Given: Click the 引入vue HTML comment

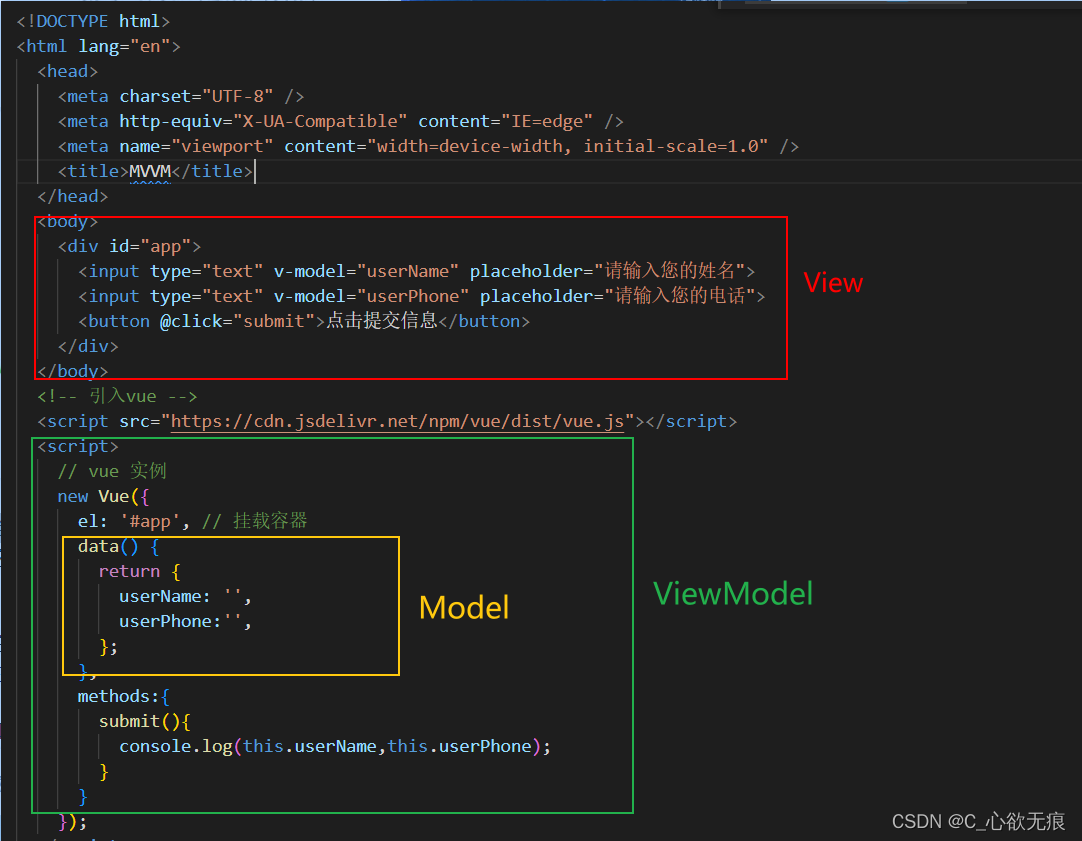Looking at the screenshot, I should [x=117, y=396].
